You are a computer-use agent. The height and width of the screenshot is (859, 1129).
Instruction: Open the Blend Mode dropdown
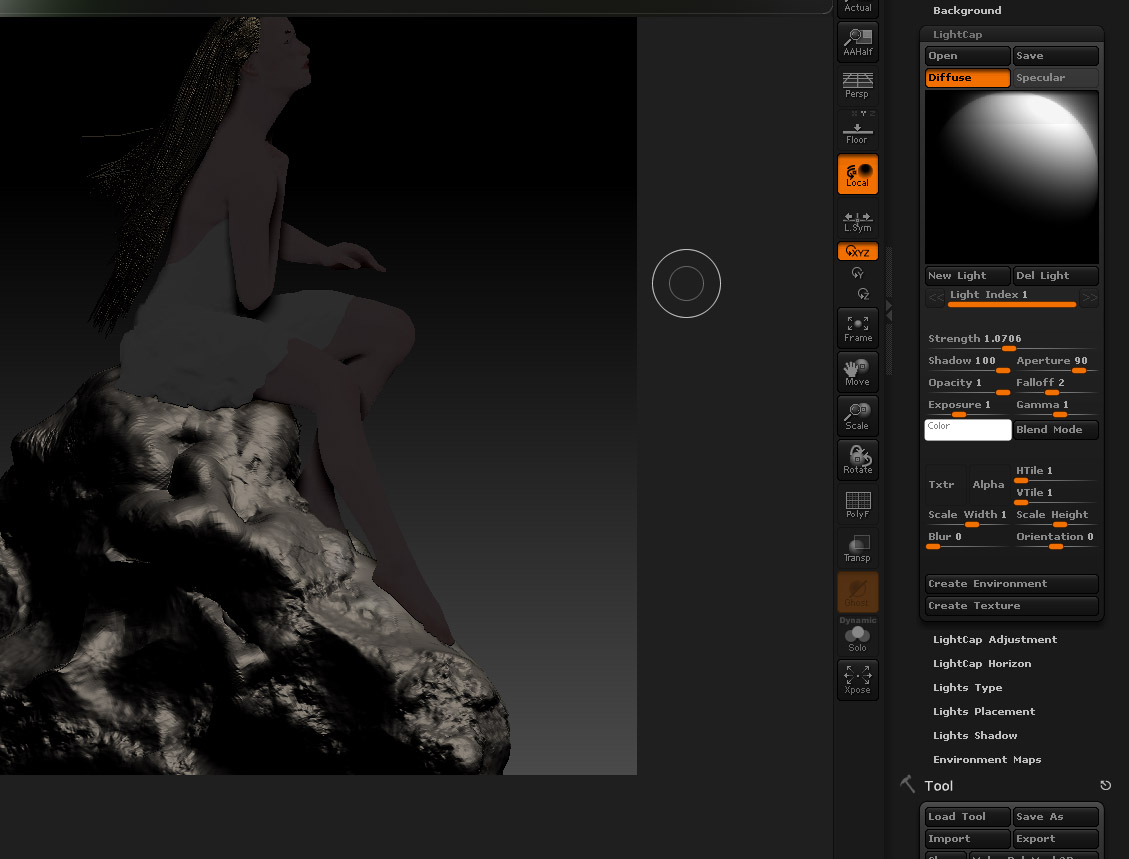pyautogui.click(x=1056, y=430)
